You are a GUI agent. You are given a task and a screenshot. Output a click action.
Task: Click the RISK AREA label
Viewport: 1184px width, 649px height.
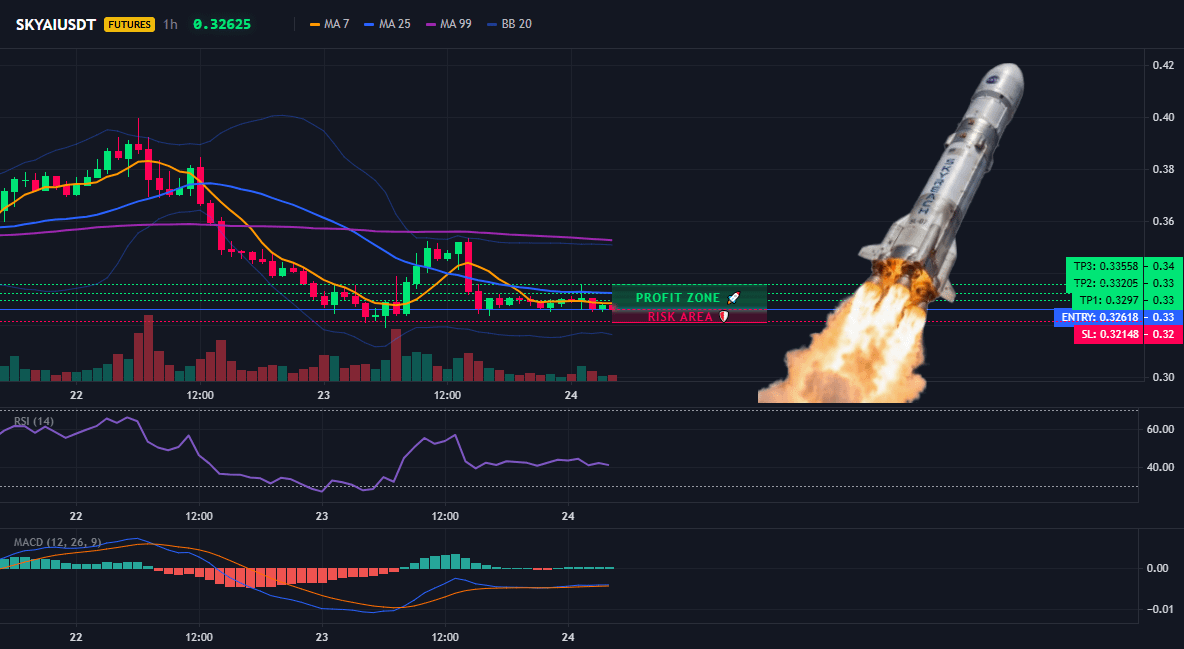(x=680, y=317)
